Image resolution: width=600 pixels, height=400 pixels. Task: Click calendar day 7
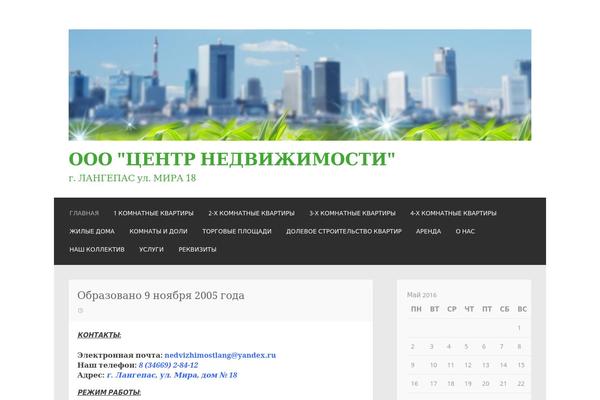pos(502,346)
